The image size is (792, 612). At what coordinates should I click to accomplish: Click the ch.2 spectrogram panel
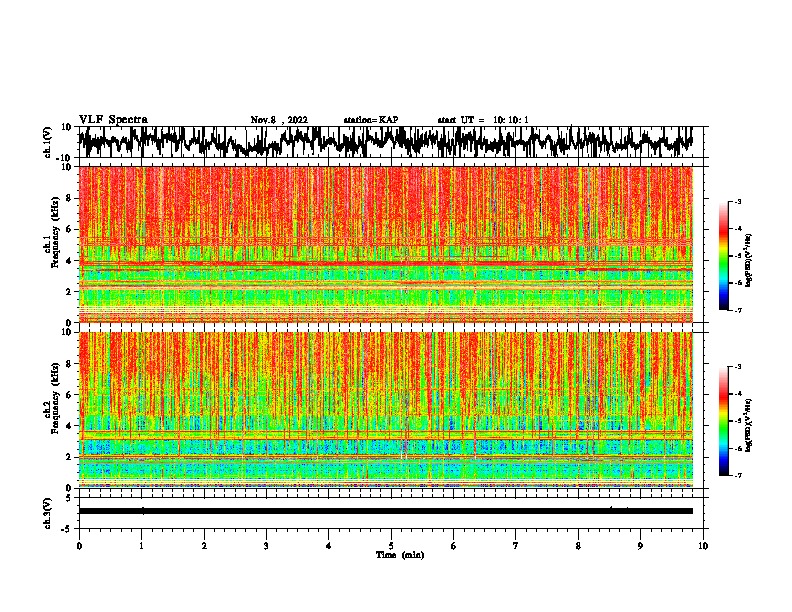click(x=386, y=410)
